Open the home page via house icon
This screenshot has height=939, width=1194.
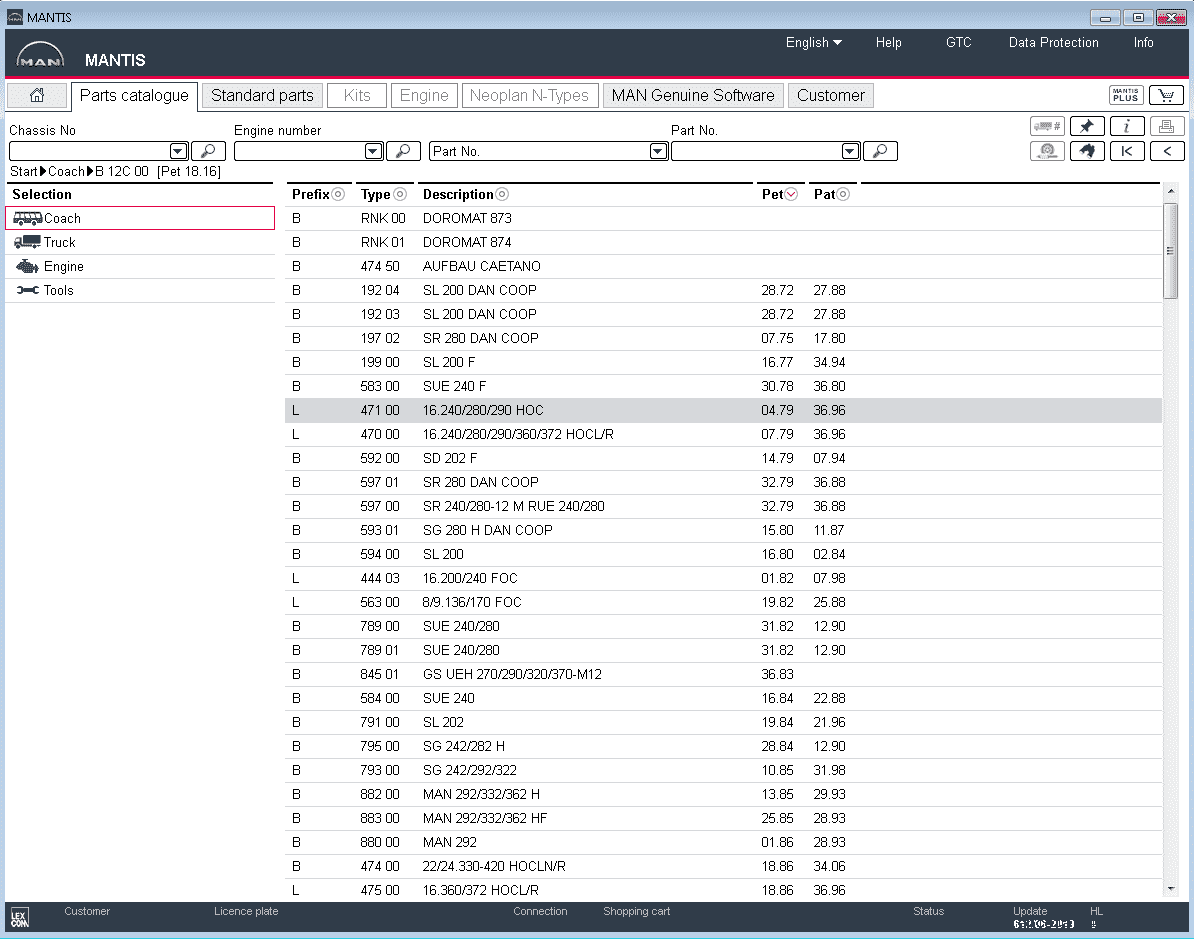coord(37,95)
